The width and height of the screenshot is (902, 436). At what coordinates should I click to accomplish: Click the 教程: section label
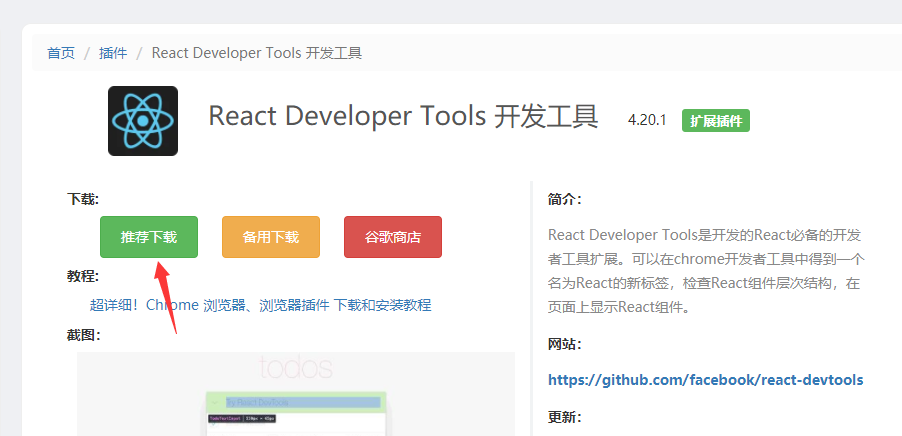[x=83, y=276]
